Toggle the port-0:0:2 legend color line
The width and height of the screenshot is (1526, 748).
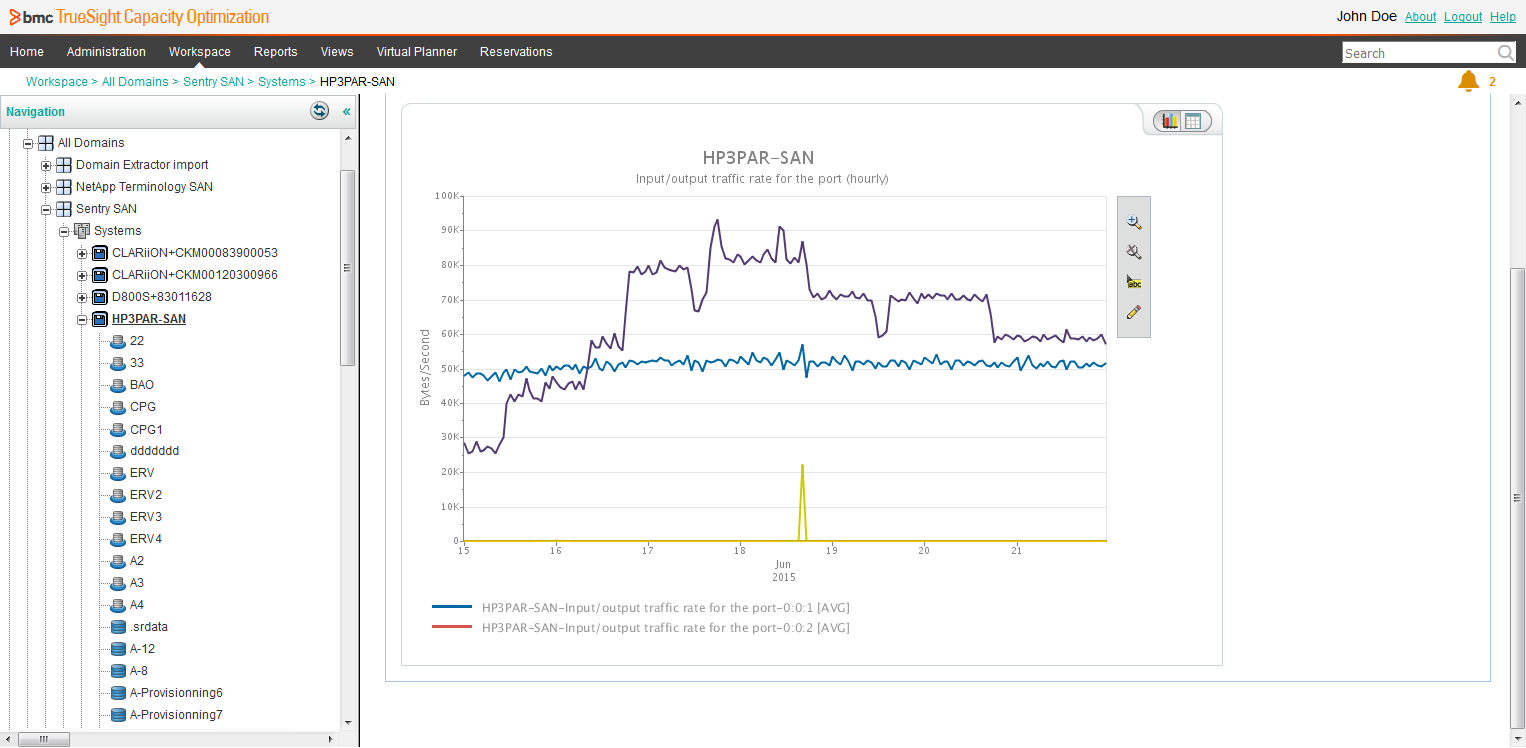452,627
